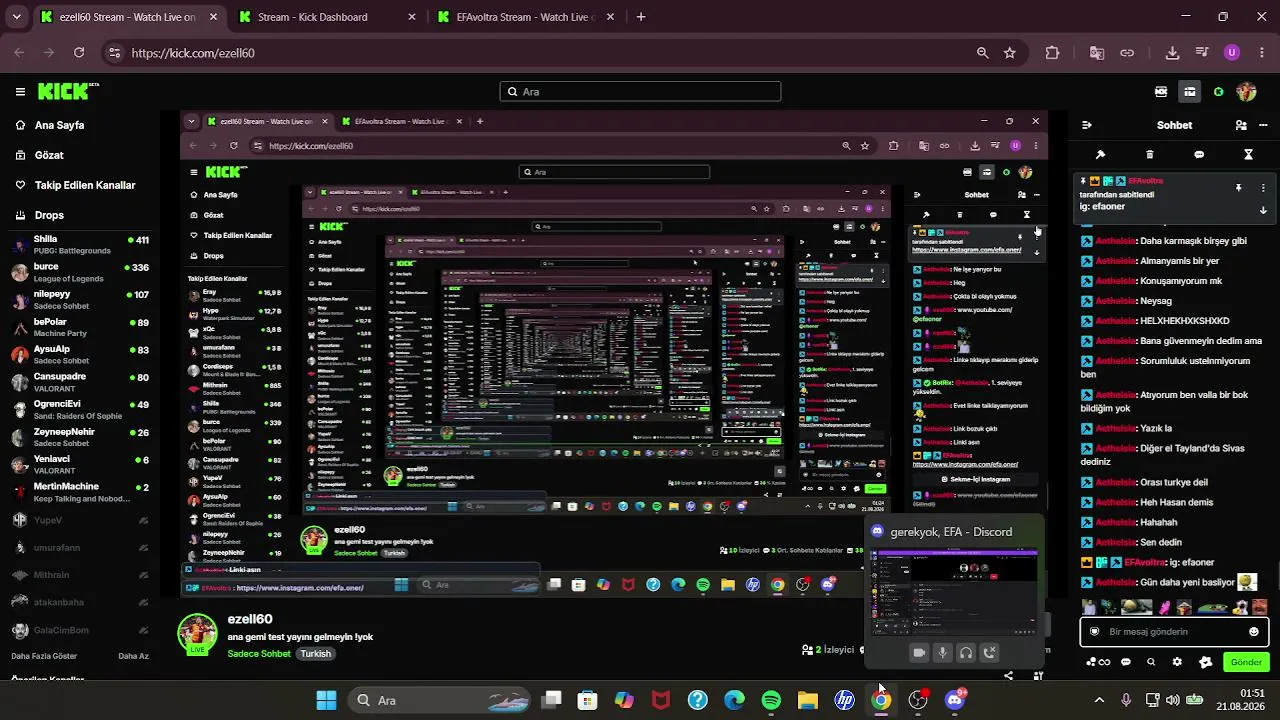Screen dimensions: 1280x720
Task: Open Spotify from the taskbar
Action: tap(771, 700)
